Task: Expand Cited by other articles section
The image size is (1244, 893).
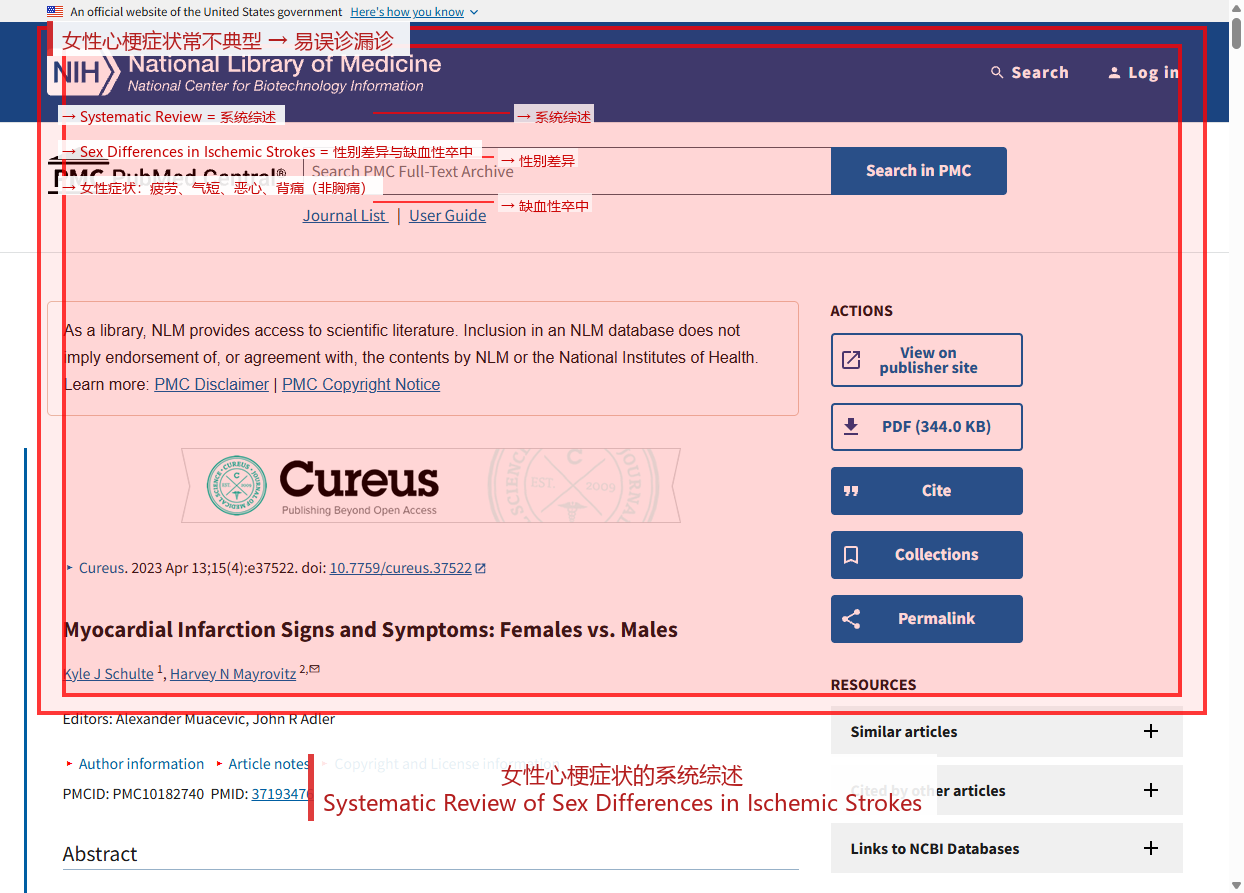Action: click(x=1007, y=790)
